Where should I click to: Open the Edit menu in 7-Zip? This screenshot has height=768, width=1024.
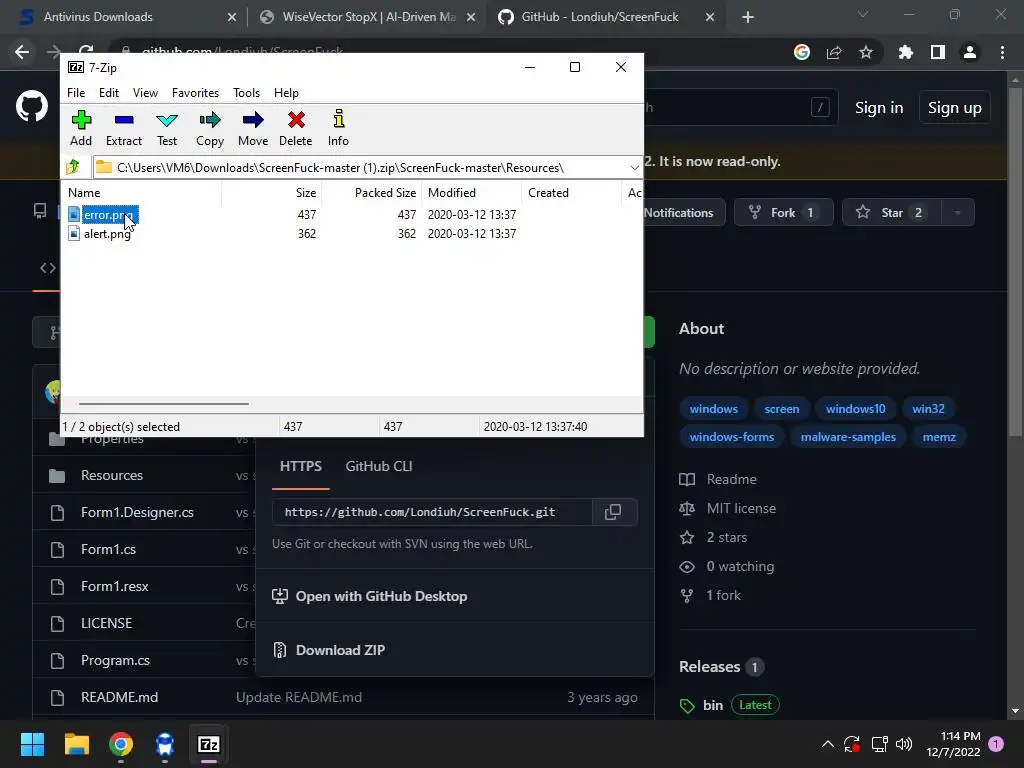(x=108, y=93)
